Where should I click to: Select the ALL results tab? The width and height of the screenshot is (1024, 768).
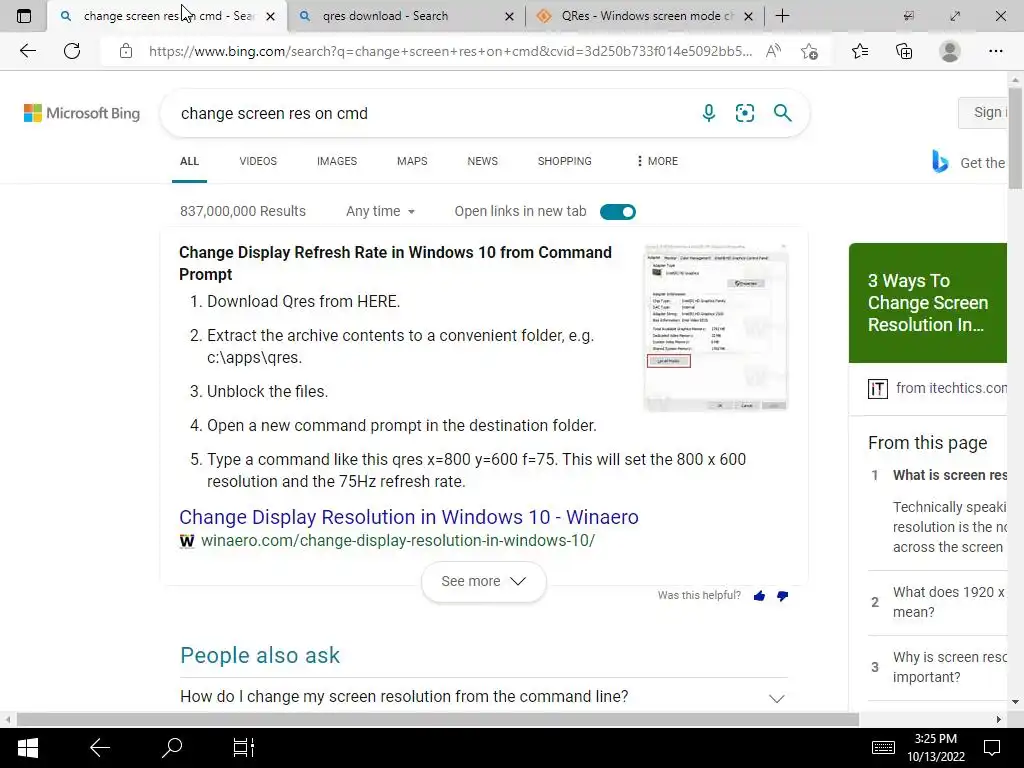click(189, 161)
